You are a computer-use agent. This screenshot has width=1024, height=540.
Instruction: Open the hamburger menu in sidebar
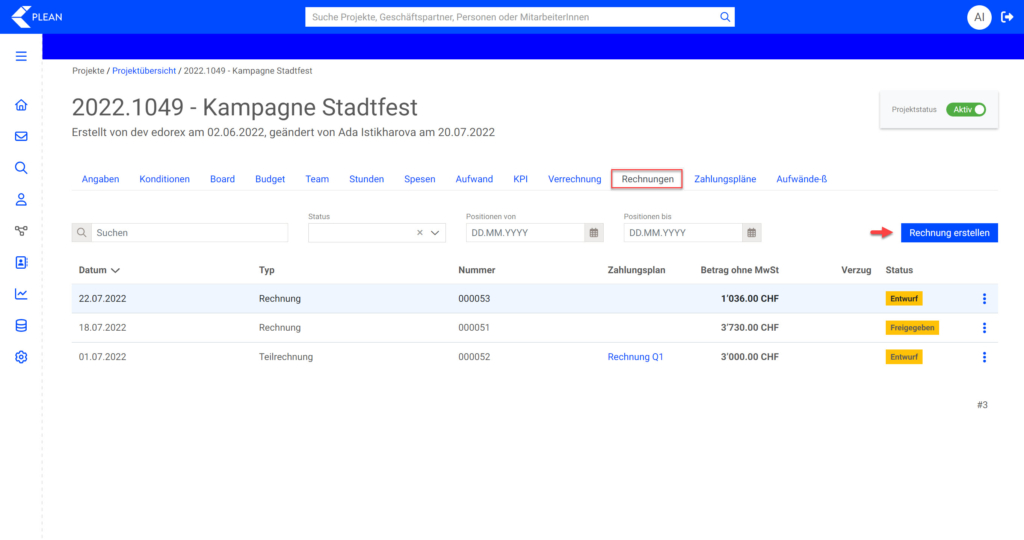[21, 56]
